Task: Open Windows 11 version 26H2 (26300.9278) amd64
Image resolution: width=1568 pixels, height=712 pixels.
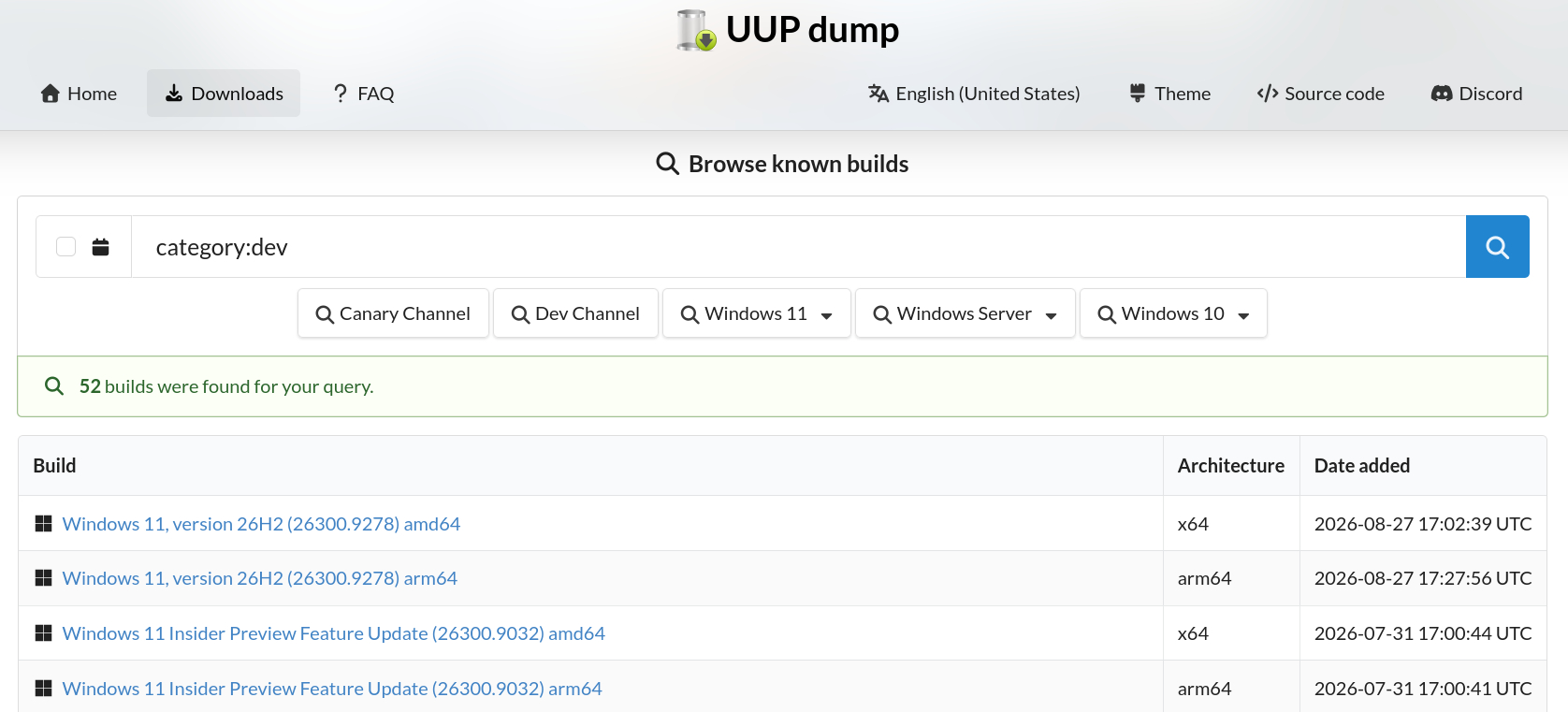Action: [261, 524]
